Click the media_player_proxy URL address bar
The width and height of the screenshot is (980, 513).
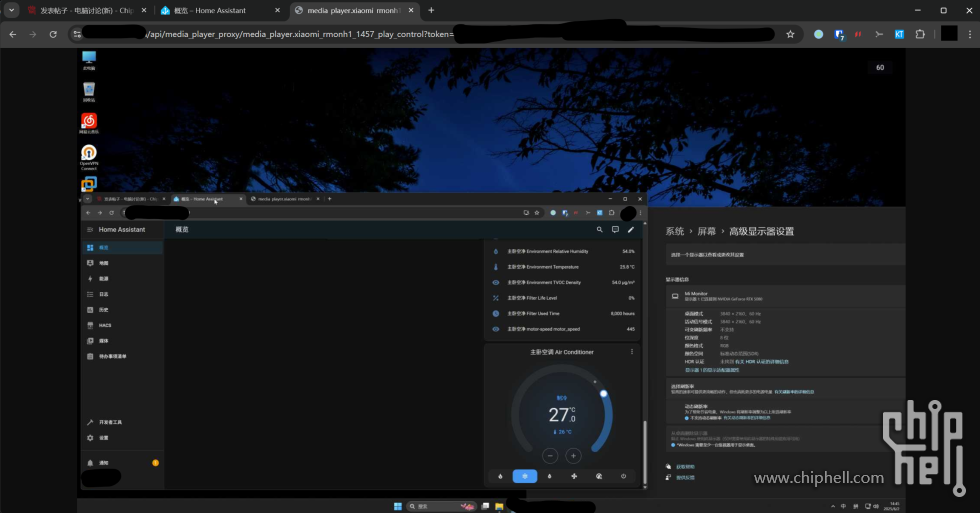point(425,34)
